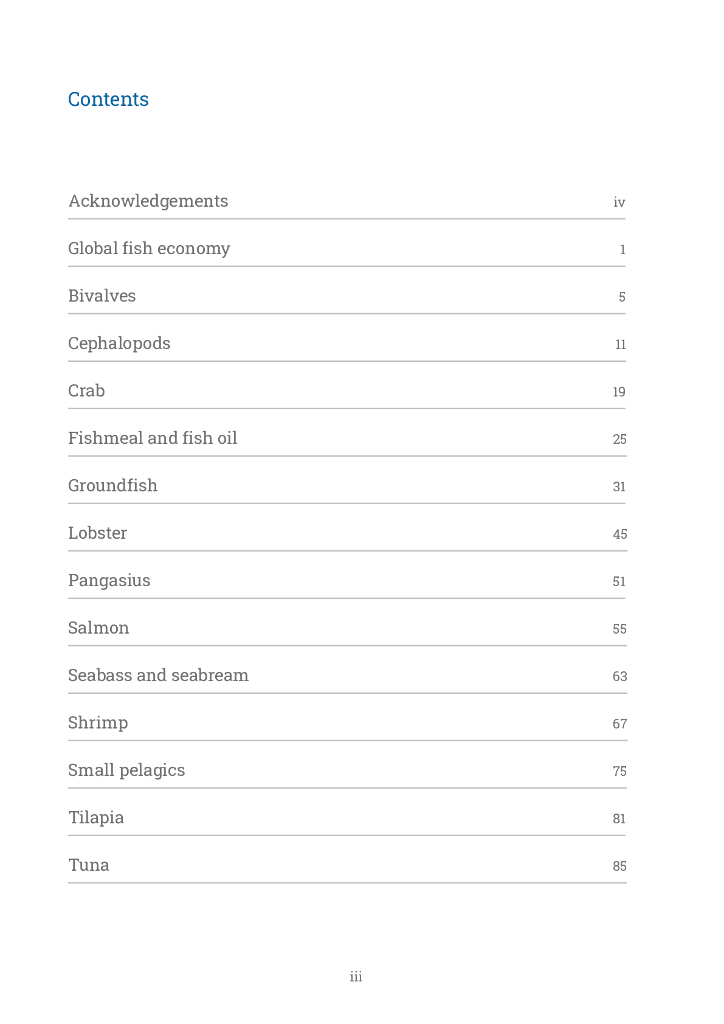The image size is (724, 1024).
Task: Click page number 85 beside Tuna
Action: click(x=619, y=866)
